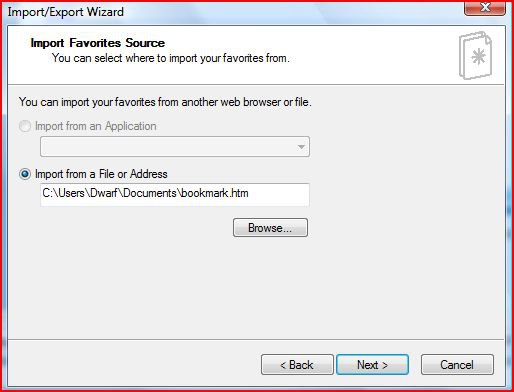Click the 'C:\Users' part of the file path

pos(63,193)
